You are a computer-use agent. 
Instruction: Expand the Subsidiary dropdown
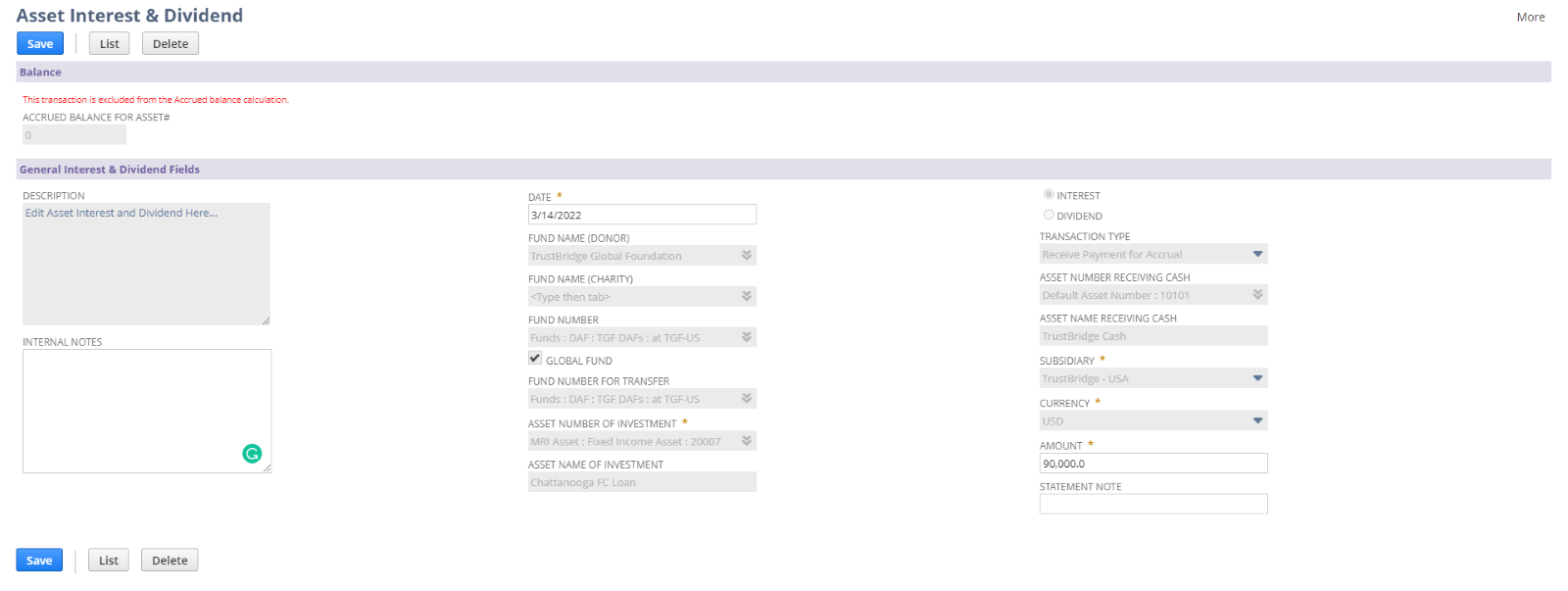[x=1257, y=378]
